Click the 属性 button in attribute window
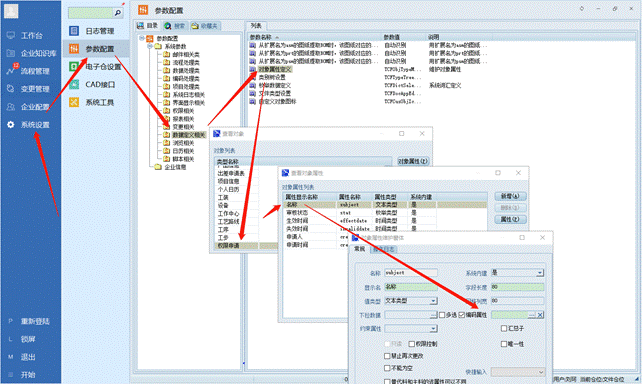 (x=510, y=219)
